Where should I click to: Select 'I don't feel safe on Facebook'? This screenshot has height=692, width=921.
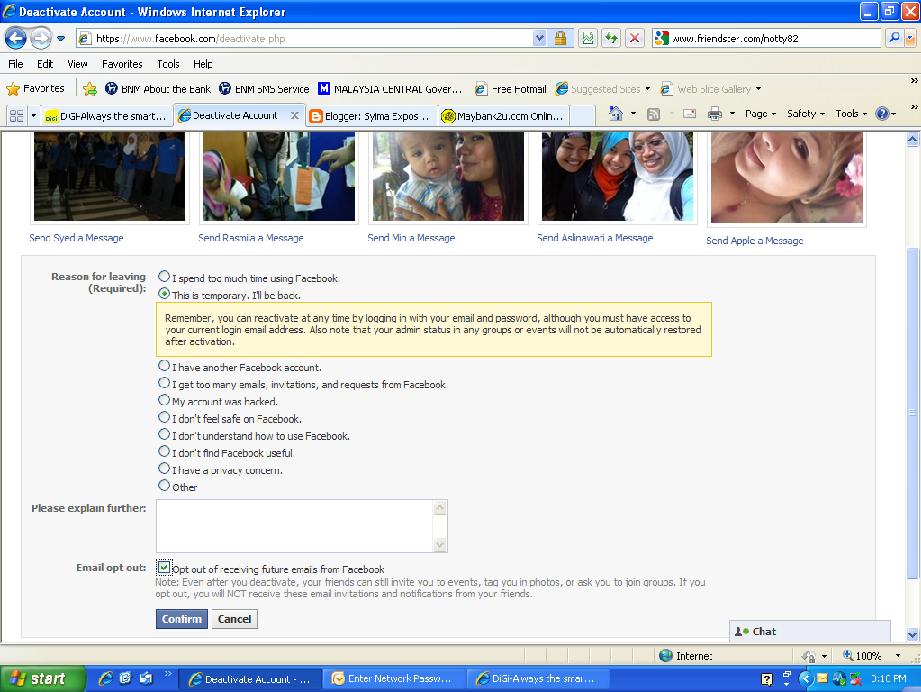164,417
